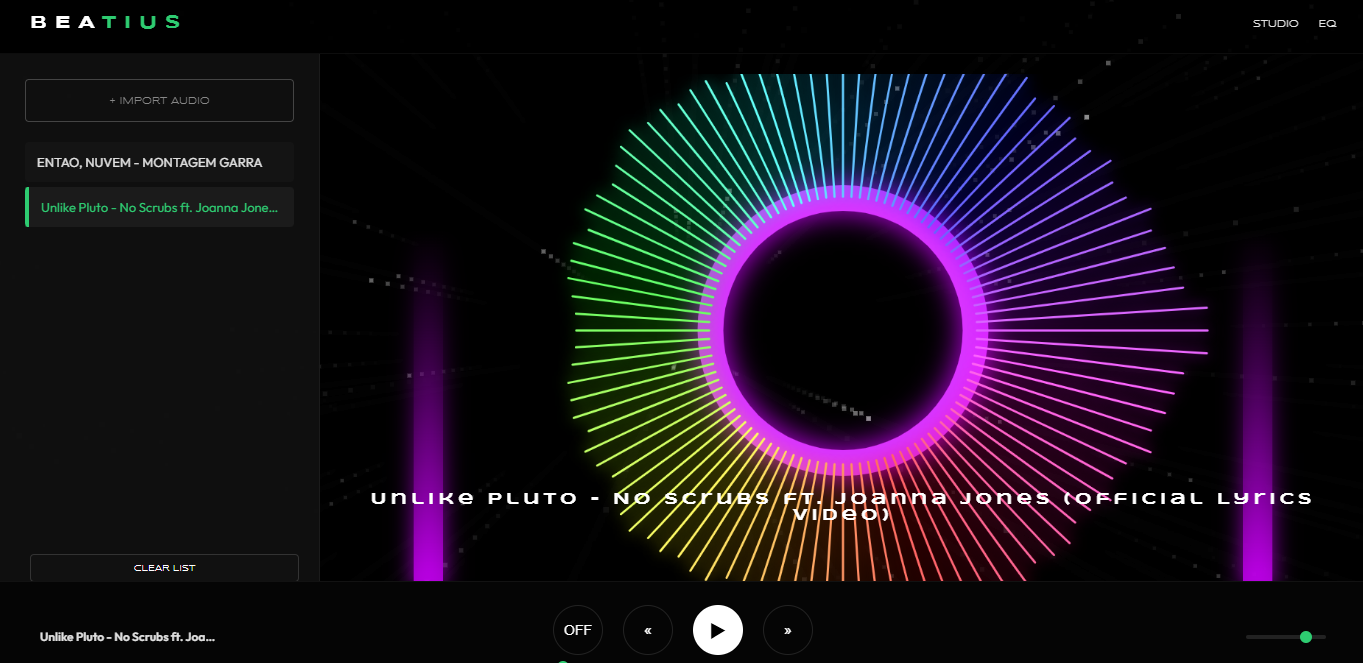The image size is (1363, 663).
Task: Click the volume slider handle
Action: pyautogui.click(x=1306, y=637)
